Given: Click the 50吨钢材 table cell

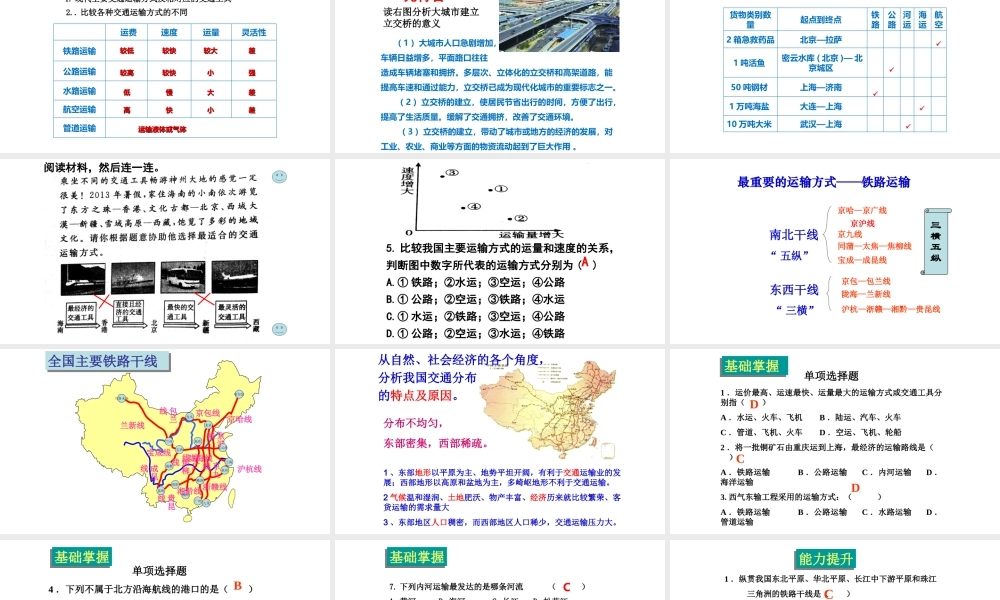Looking at the screenshot, I should (x=750, y=87).
